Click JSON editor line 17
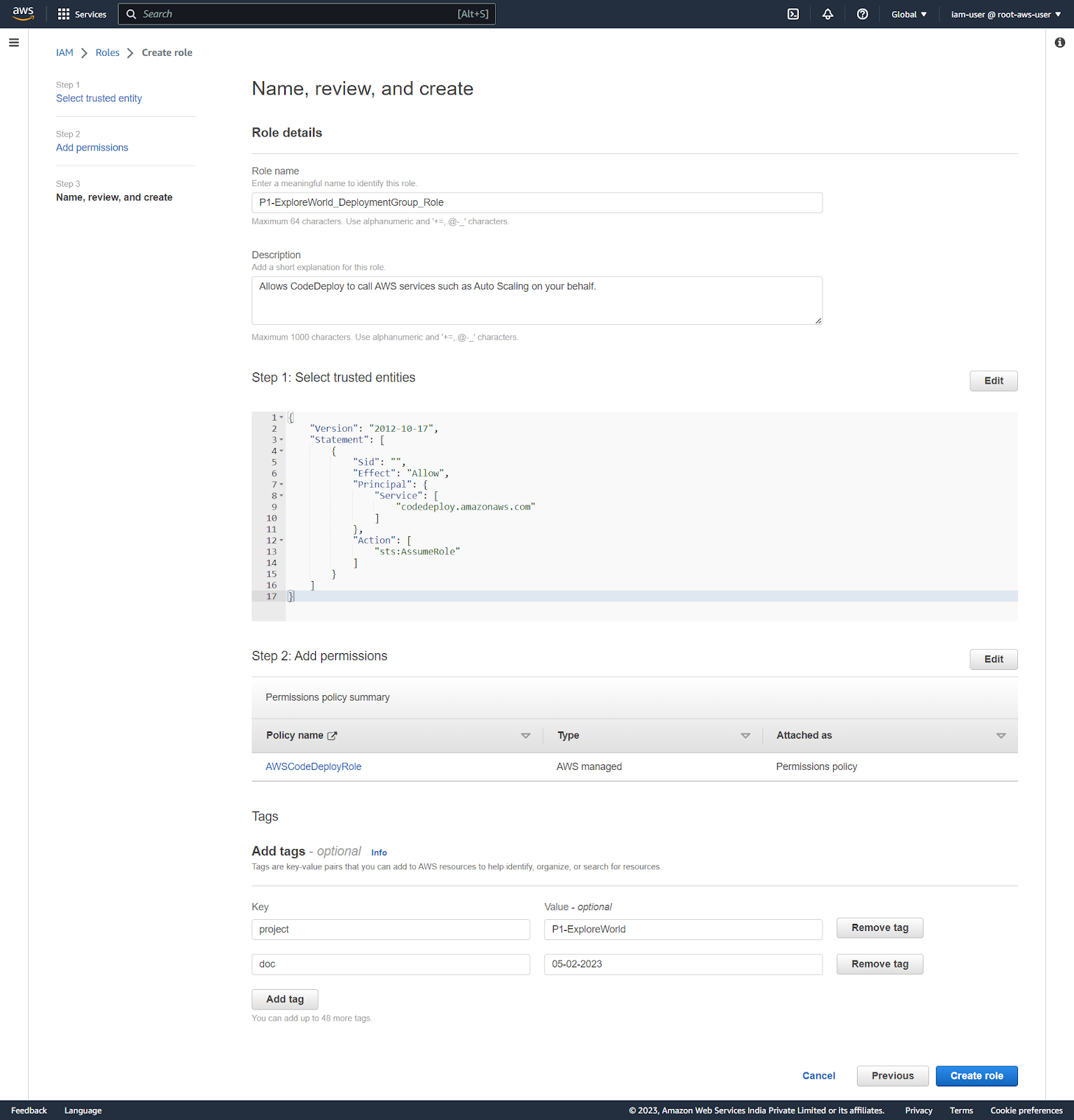1074x1120 pixels. [635, 596]
